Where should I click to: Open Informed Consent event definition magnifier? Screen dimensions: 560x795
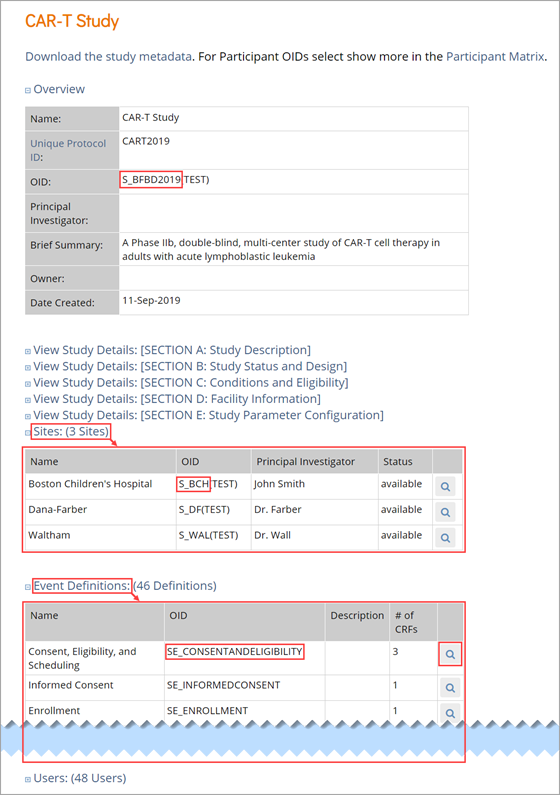point(450,688)
